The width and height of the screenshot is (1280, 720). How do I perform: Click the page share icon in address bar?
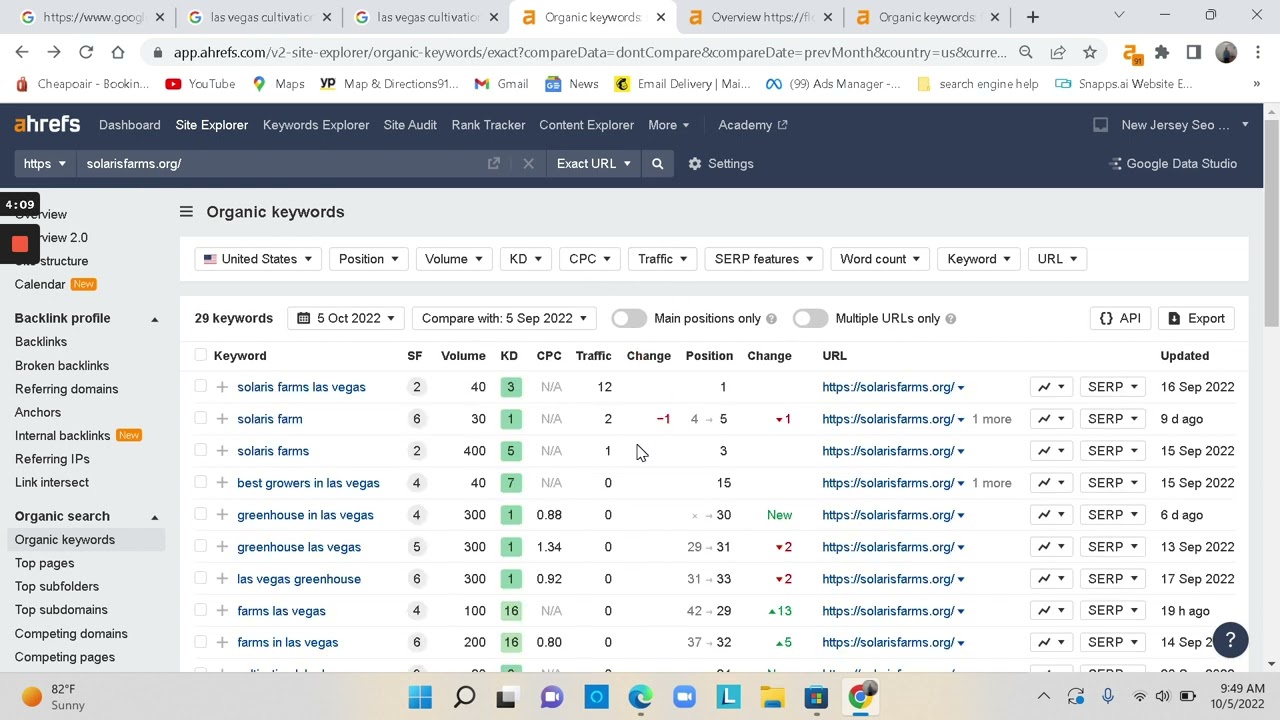1058,52
